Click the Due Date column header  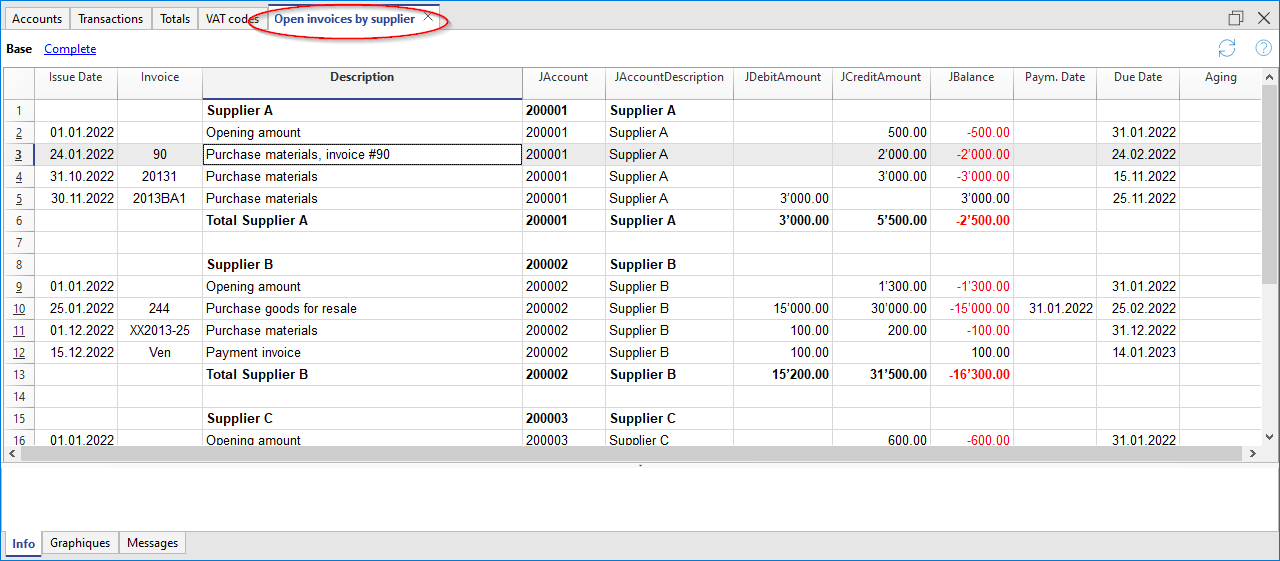point(1137,78)
